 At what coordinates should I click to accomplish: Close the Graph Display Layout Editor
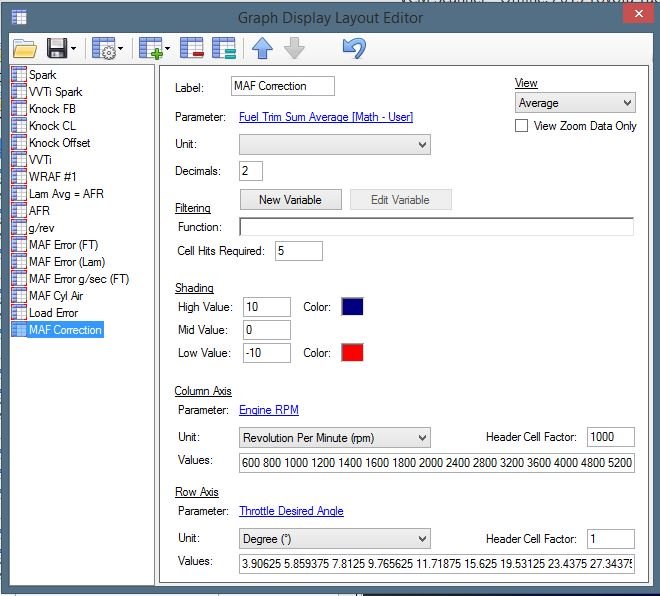639,14
